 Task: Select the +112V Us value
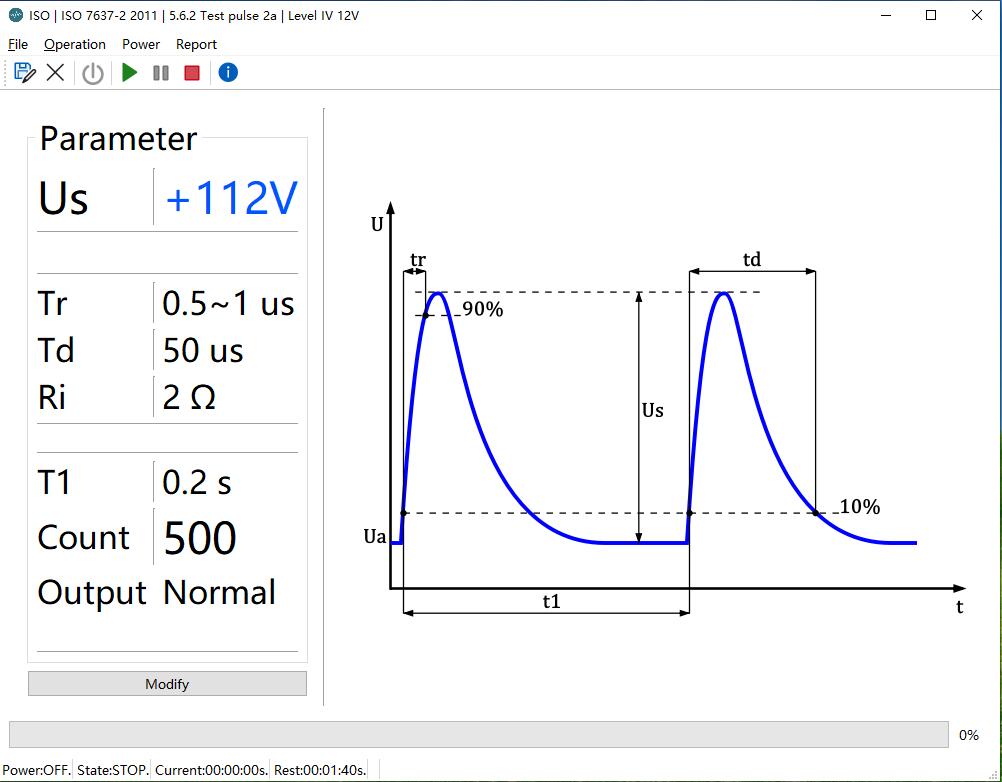231,197
